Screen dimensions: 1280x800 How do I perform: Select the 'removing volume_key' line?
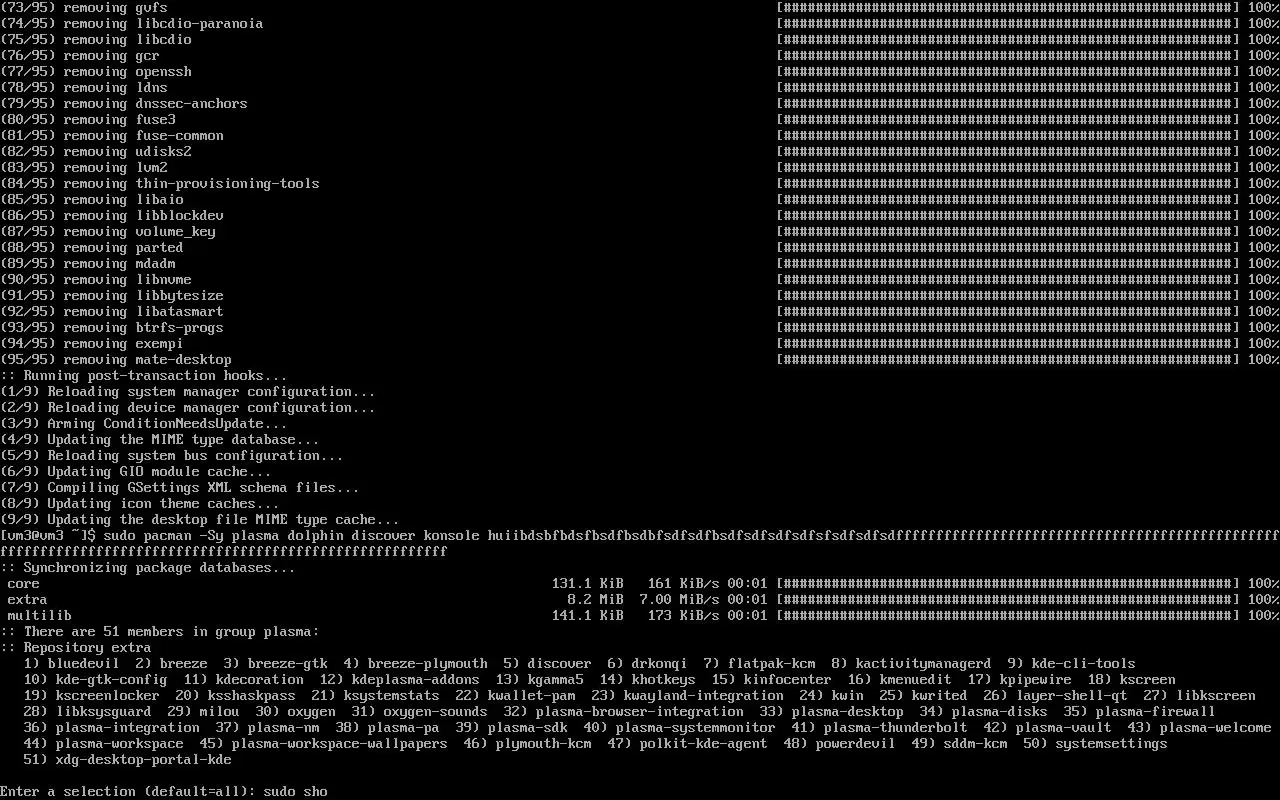pyautogui.click(x=108, y=231)
